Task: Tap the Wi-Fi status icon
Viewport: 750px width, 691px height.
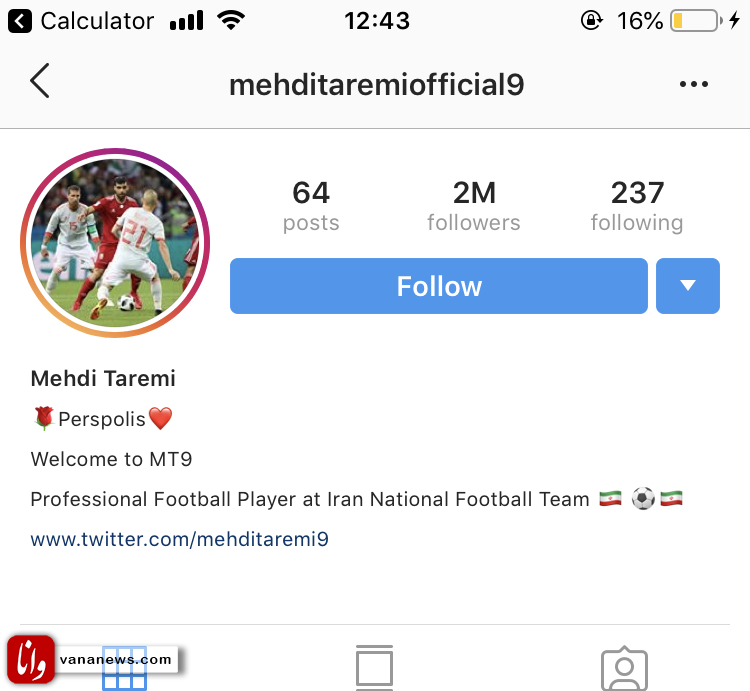Action: (231, 21)
